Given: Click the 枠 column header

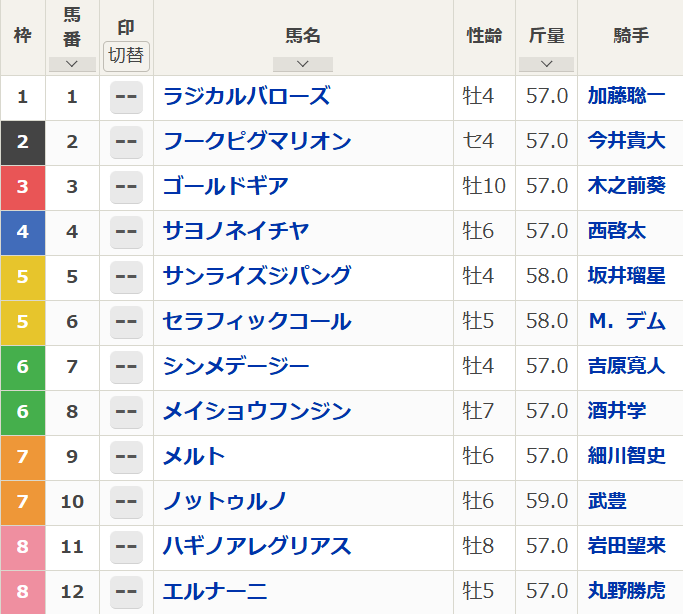Looking at the screenshot, I should point(23,36).
